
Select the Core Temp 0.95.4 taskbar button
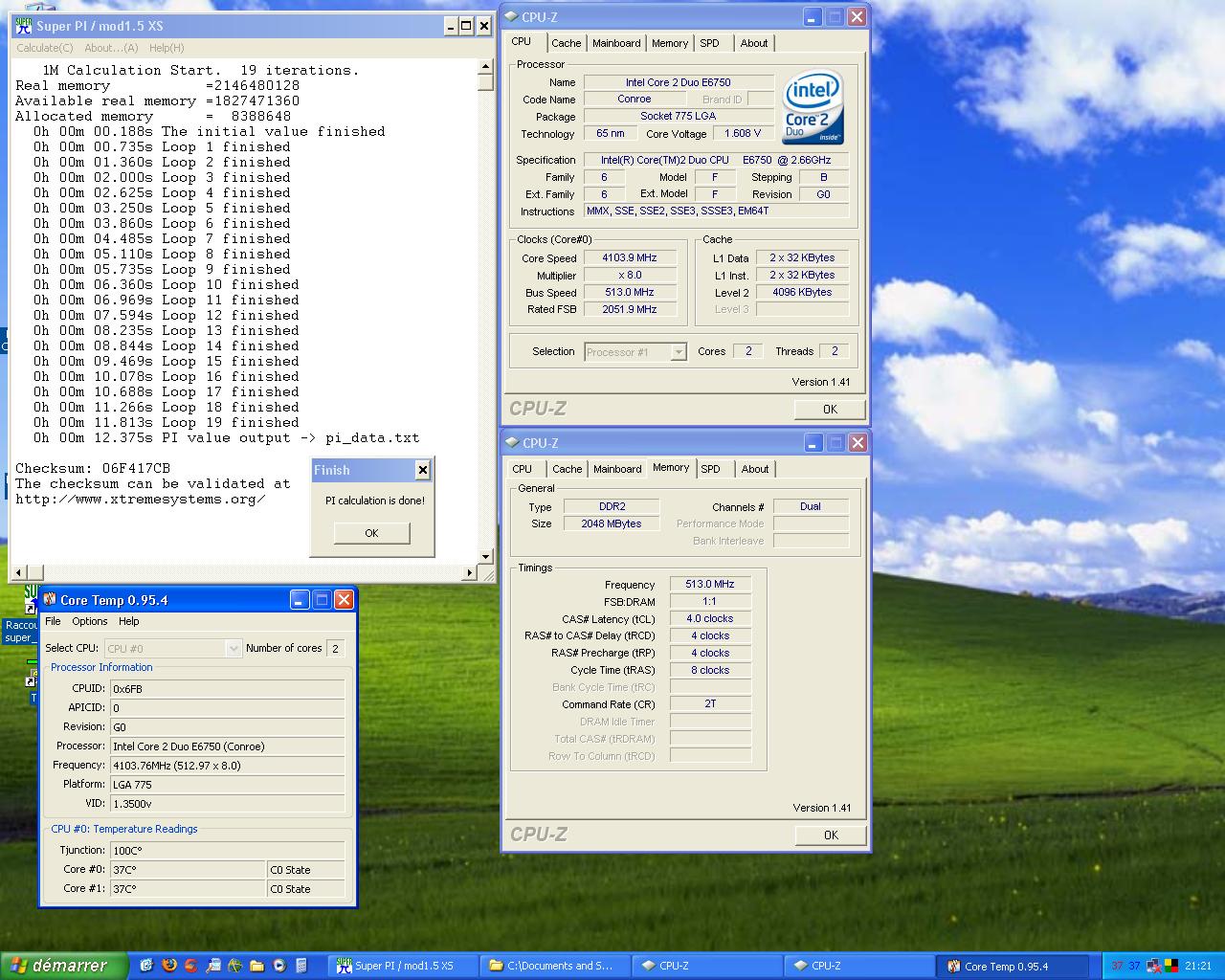coord(1014,967)
